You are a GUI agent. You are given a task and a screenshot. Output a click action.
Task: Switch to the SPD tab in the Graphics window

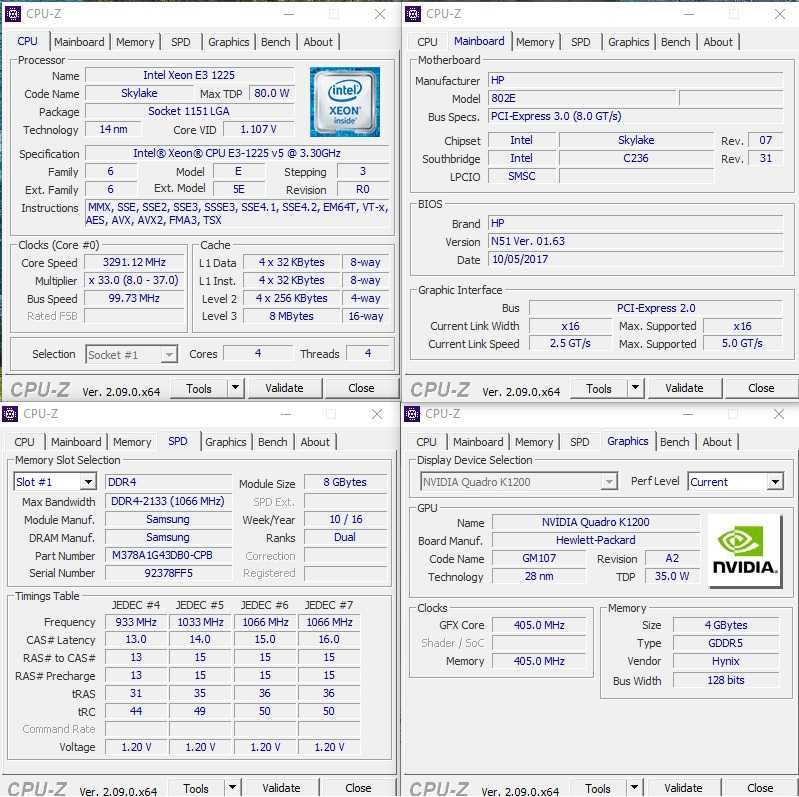pos(579,442)
